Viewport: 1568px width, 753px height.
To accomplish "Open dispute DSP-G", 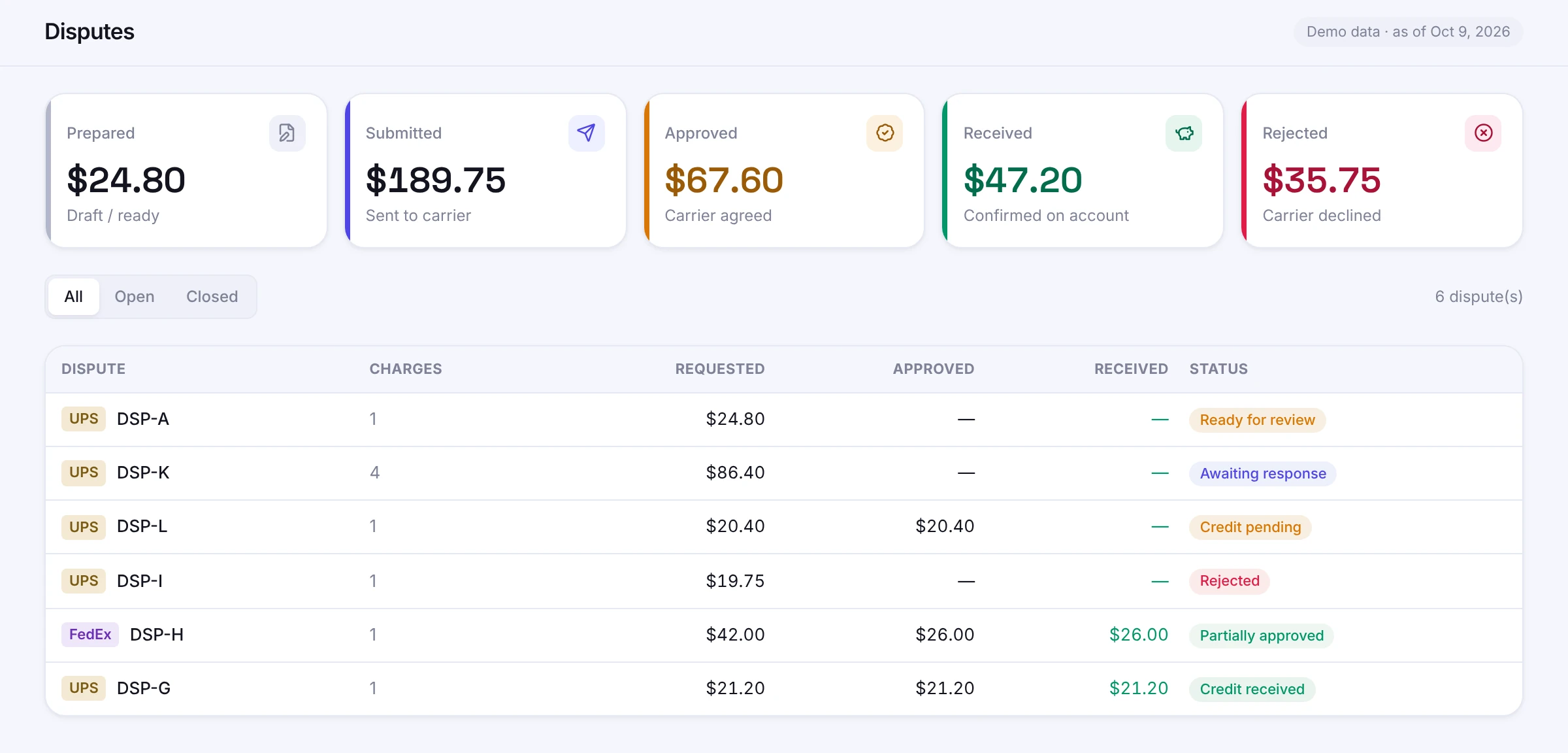I will pyautogui.click(x=144, y=688).
